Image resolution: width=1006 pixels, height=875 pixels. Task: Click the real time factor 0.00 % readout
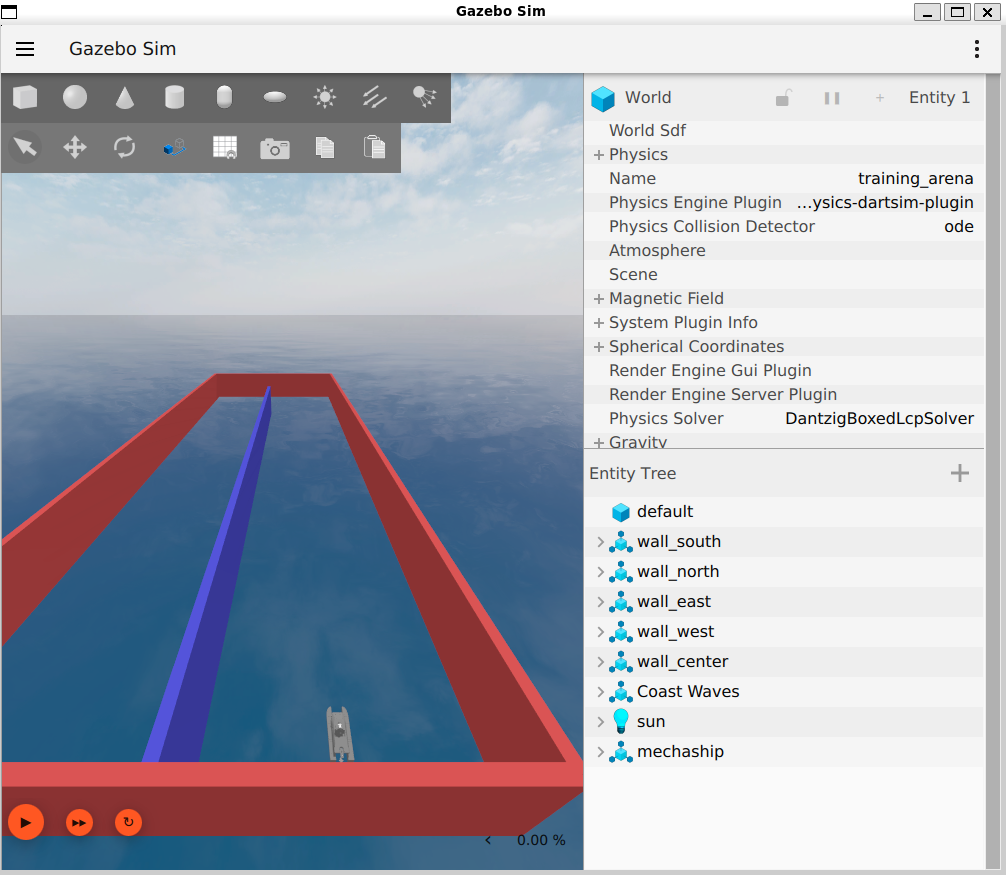(541, 840)
